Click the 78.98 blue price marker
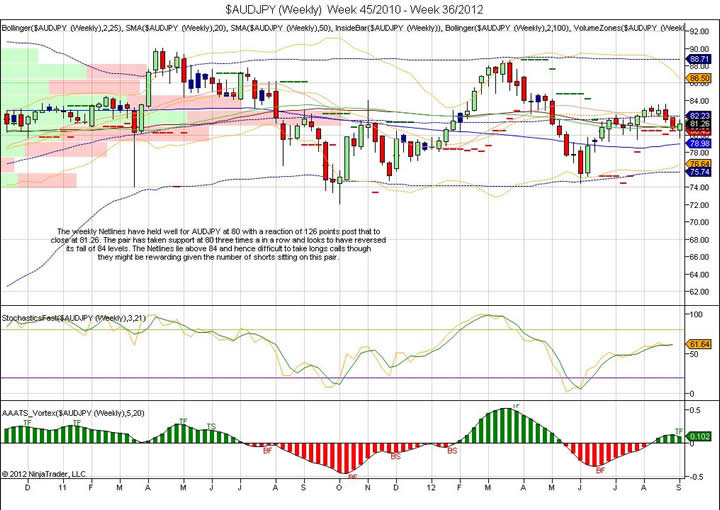 tap(699, 144)
